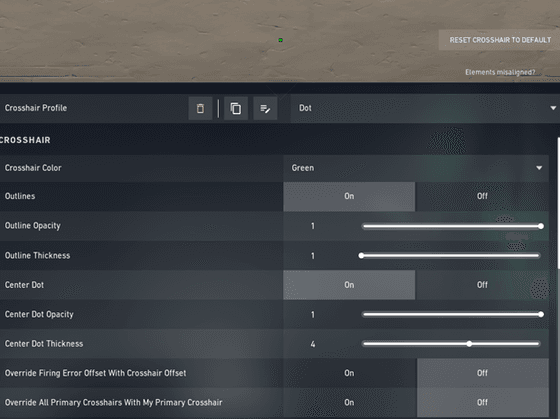Image resolution: width=560 pixels, height=419 pixels.
Task: Turn Outlines On
Action: click(349, 196)
